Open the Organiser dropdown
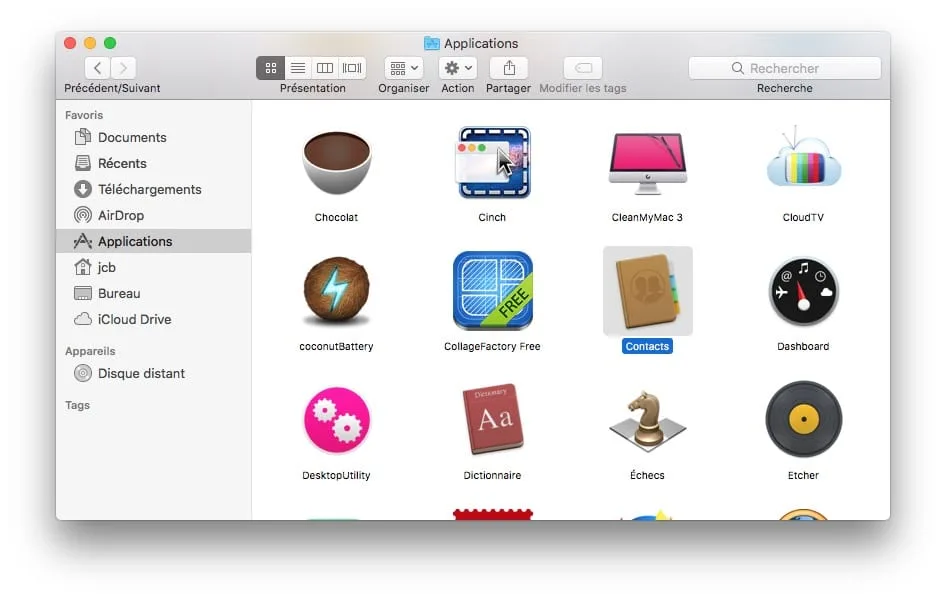The image size is (946, 600). [x=403, y=68]
